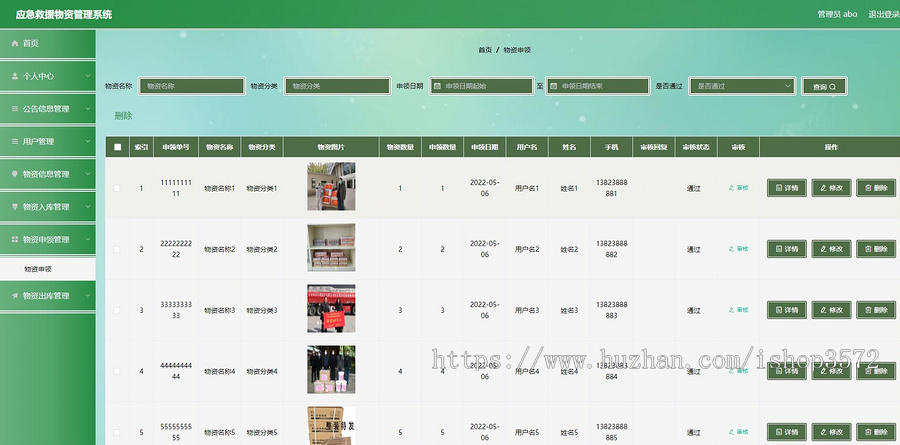Open the row 3 red truck image thumbnail
Viewport: 900px width, 445px height.
coord(331,308)
